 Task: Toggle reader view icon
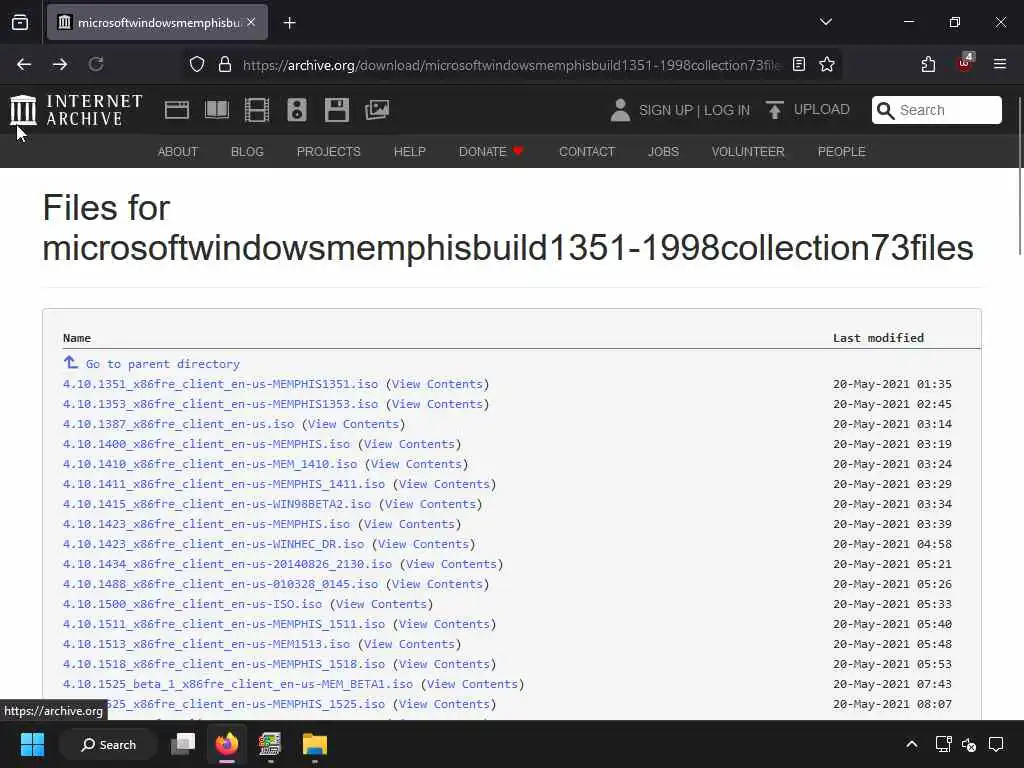(799, 64)
